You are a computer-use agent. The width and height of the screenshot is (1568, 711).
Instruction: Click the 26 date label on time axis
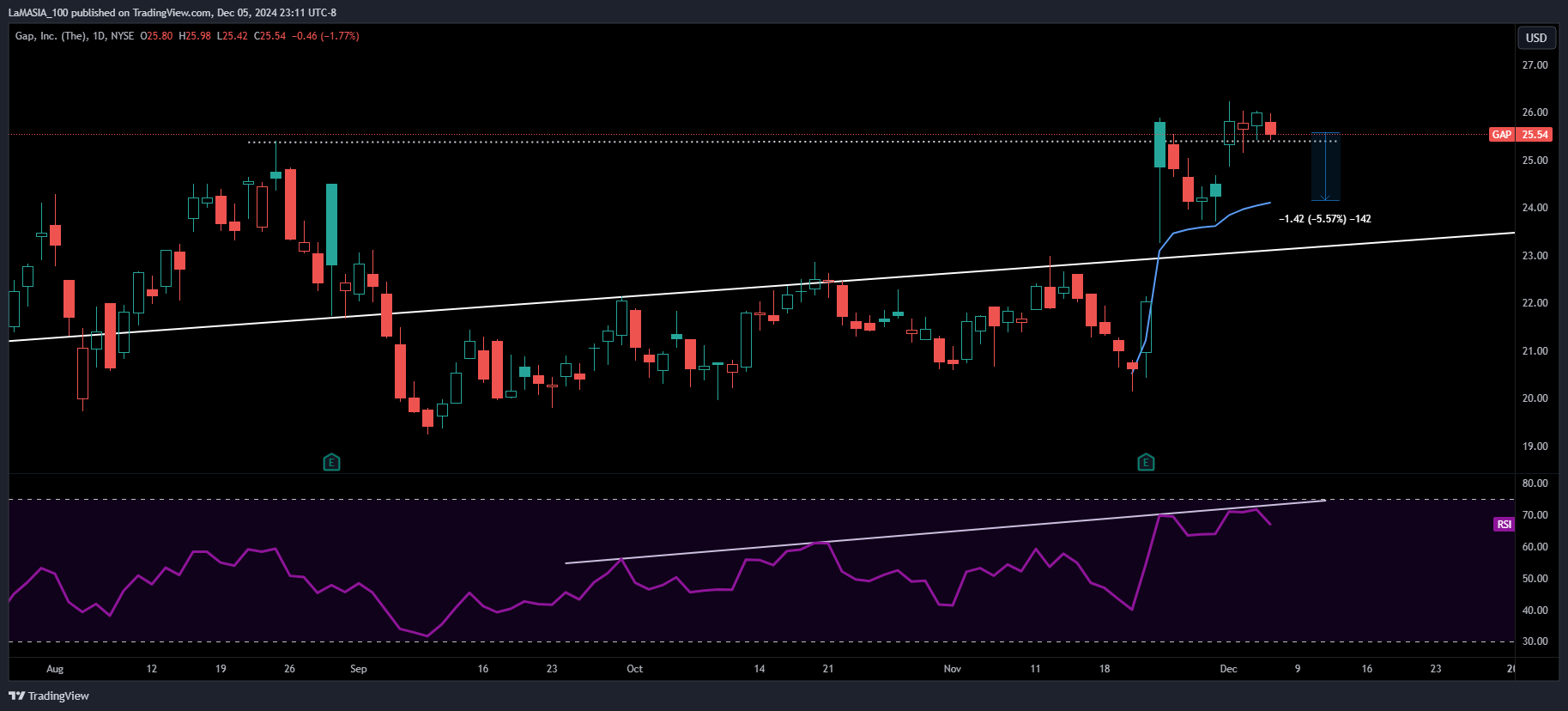click(x=289, y=669)
